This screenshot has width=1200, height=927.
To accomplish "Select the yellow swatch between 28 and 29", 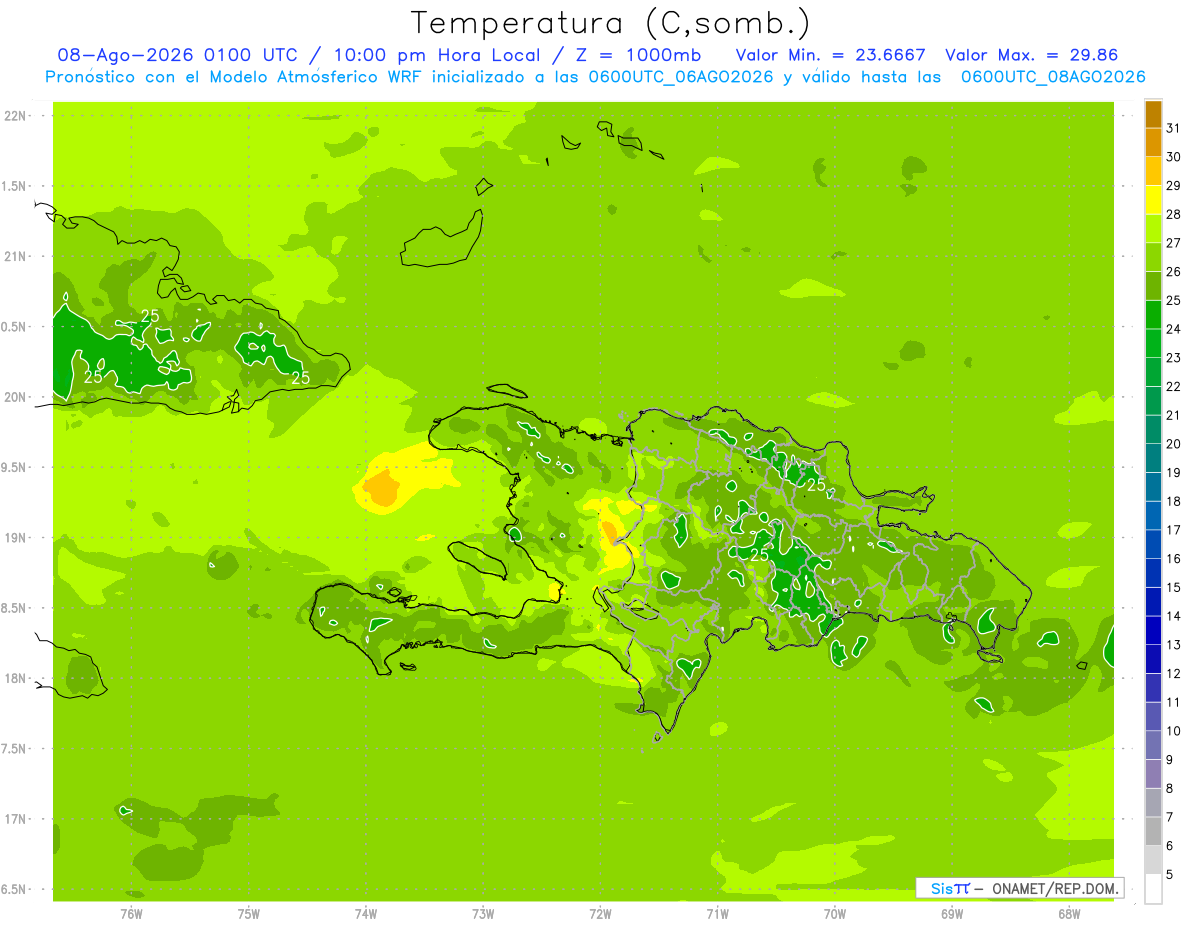I will coord(1153,200).
